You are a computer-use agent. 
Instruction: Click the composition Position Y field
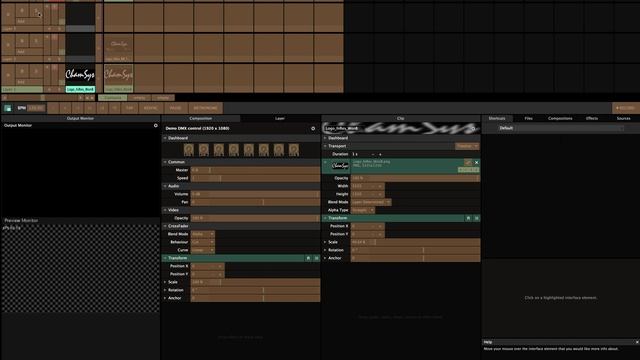click(x=207, y=274)
